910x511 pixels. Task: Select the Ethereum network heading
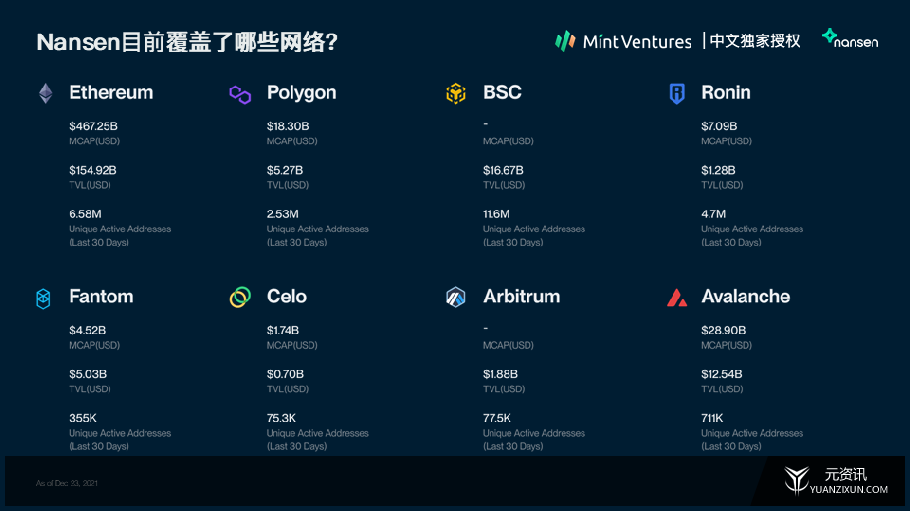[x=111, y=92]
